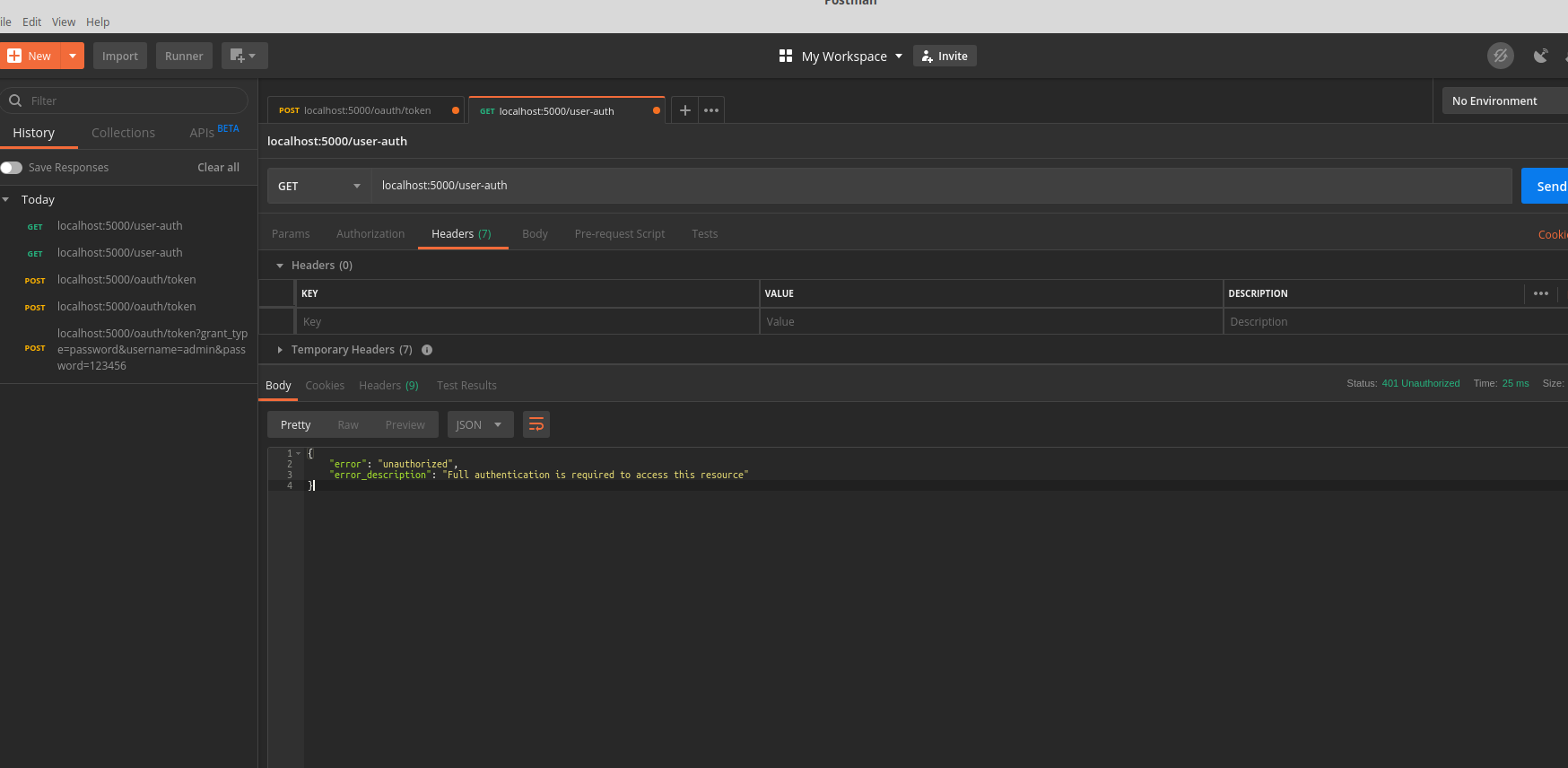Image resolution: width=1568 pixels, height=768 pixels.
Task: Select the Pretty response view
Action: tap(295, 424)
